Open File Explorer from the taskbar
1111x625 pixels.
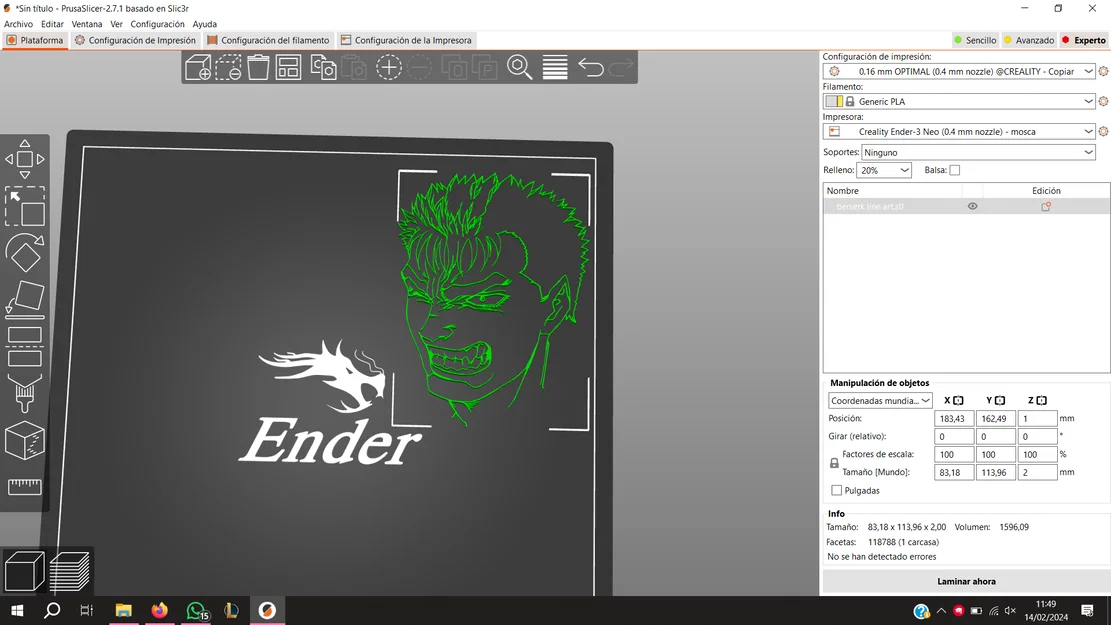[x=123, y=610]
